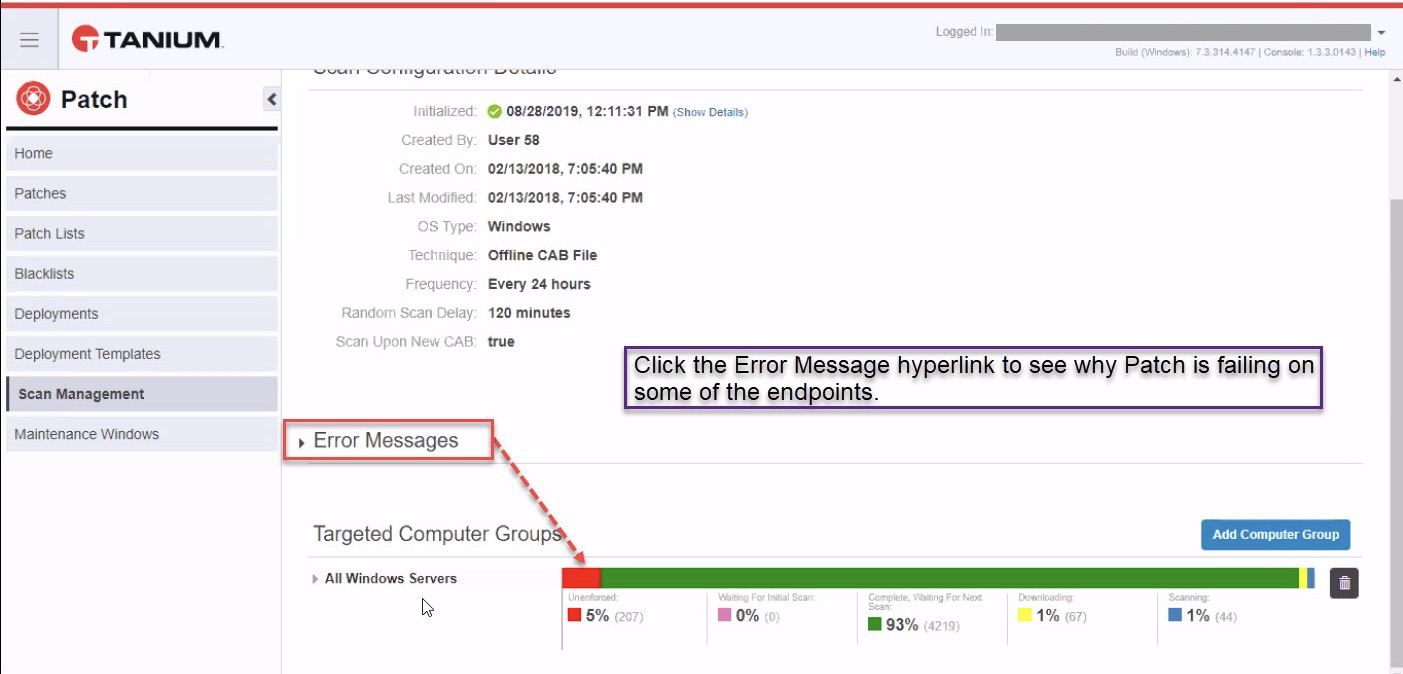Open Deployment Templates
The image size is (1403, 674).
141,353
